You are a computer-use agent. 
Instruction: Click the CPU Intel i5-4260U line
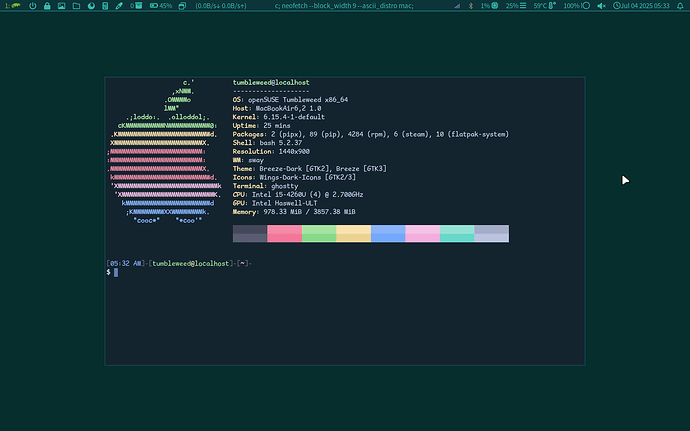pos(298,195)
